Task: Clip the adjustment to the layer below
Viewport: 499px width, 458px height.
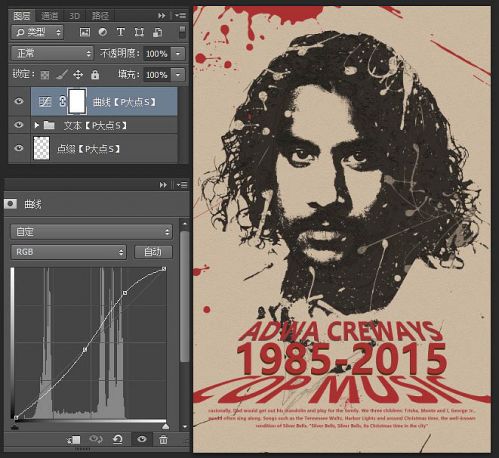Action: (x=74, y=440)
